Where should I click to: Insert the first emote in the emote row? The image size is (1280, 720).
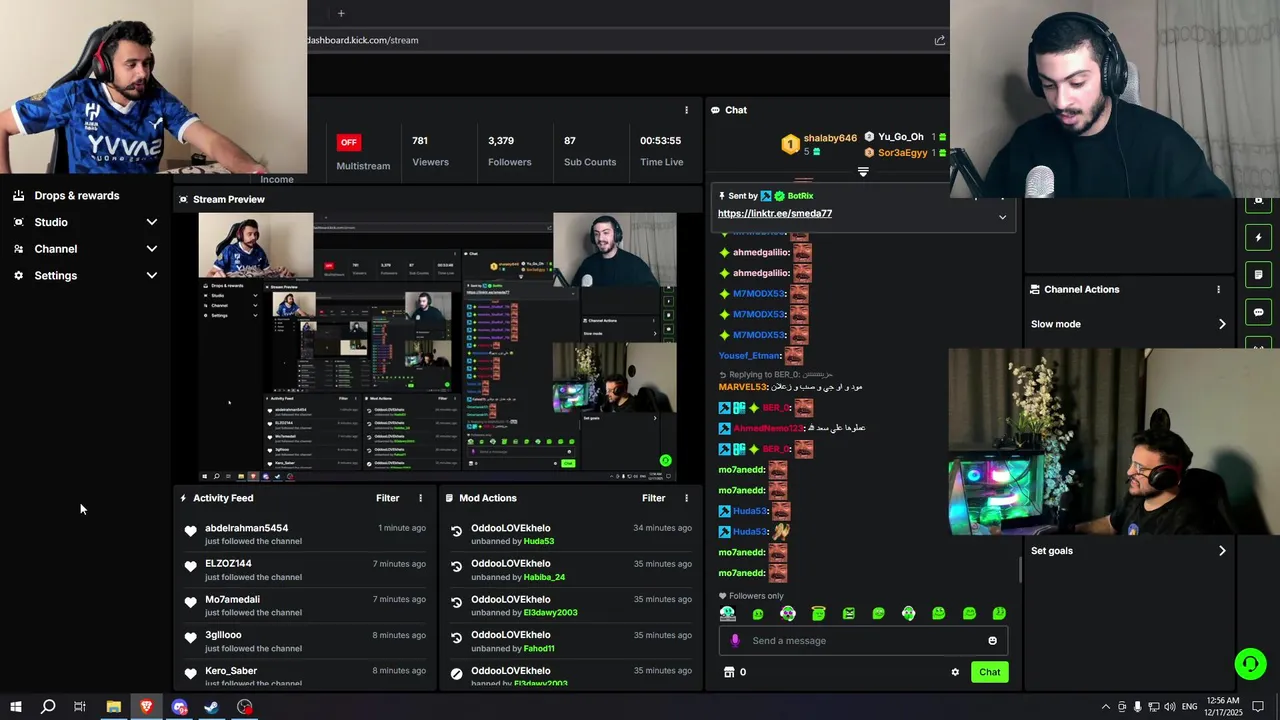click(x=727, y=613)
